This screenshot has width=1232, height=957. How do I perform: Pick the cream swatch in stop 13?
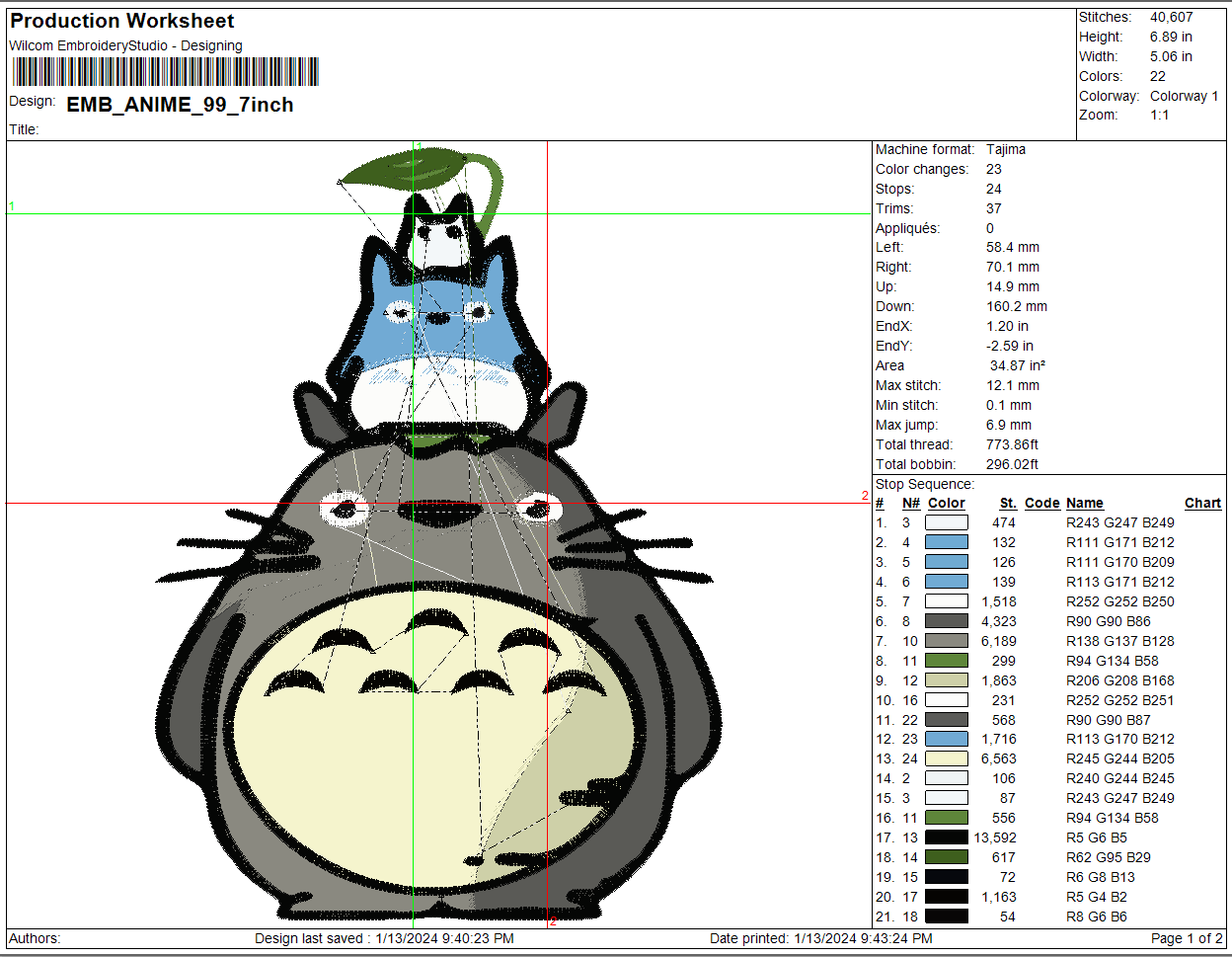tap(946, 758)
